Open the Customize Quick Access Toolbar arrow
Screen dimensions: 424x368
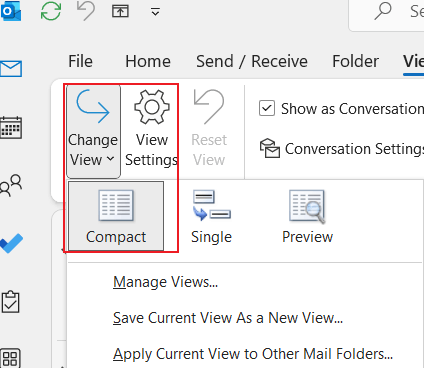tap(155, 12)
